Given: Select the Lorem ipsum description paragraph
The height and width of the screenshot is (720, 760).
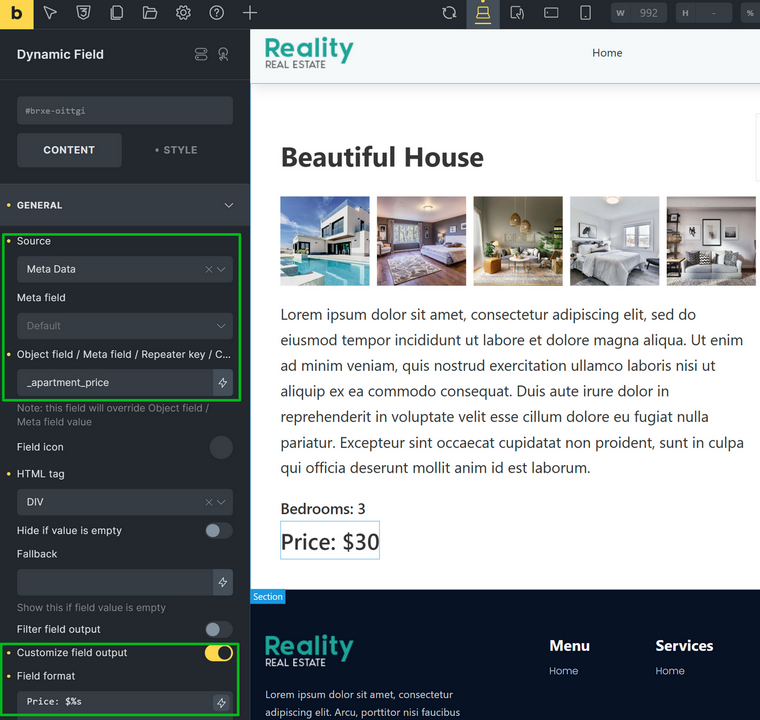Looking at the screenshot, I should coord(512,392).
